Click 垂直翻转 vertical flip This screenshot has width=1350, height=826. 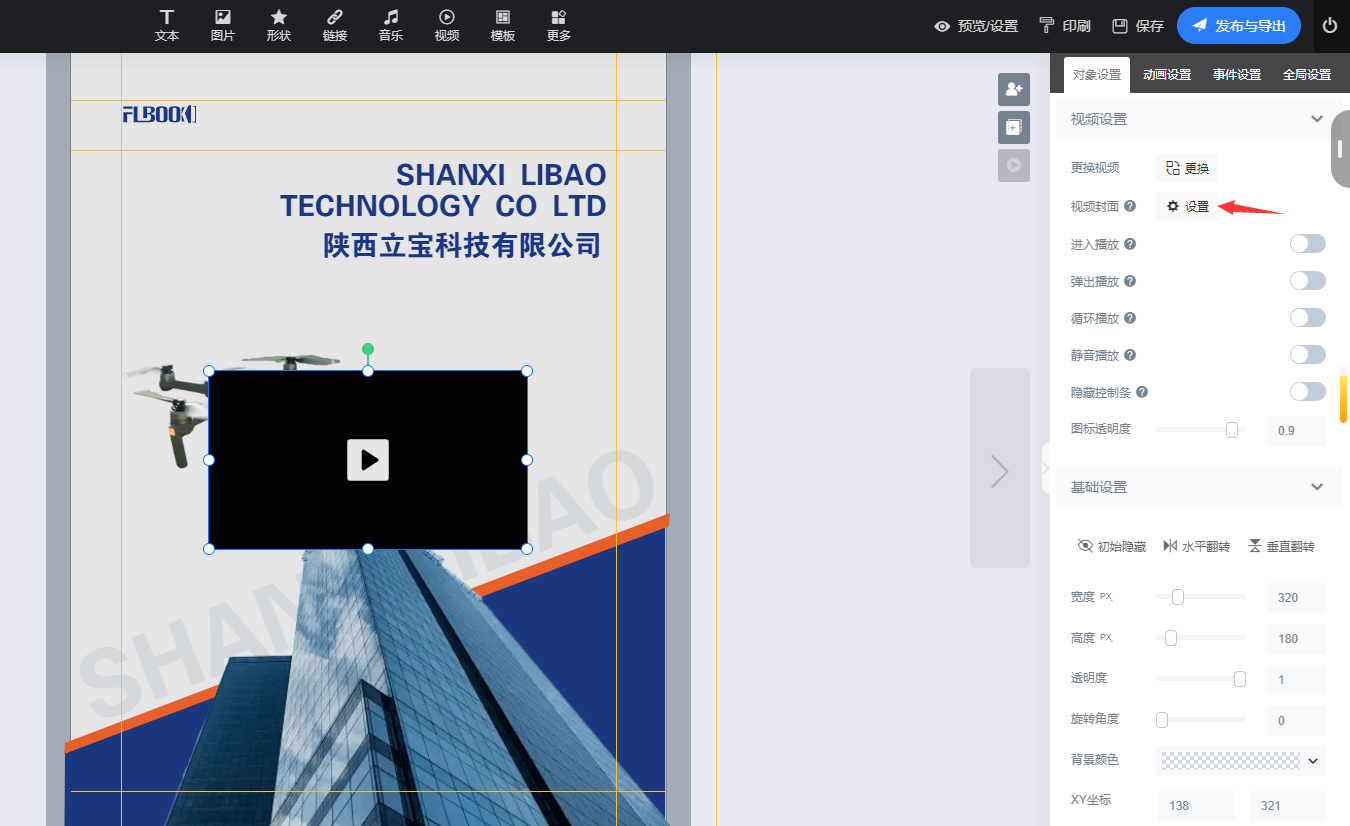1281,546
